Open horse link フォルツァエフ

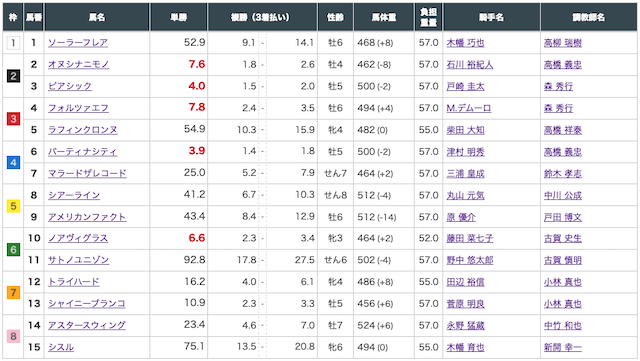point(78,108)
